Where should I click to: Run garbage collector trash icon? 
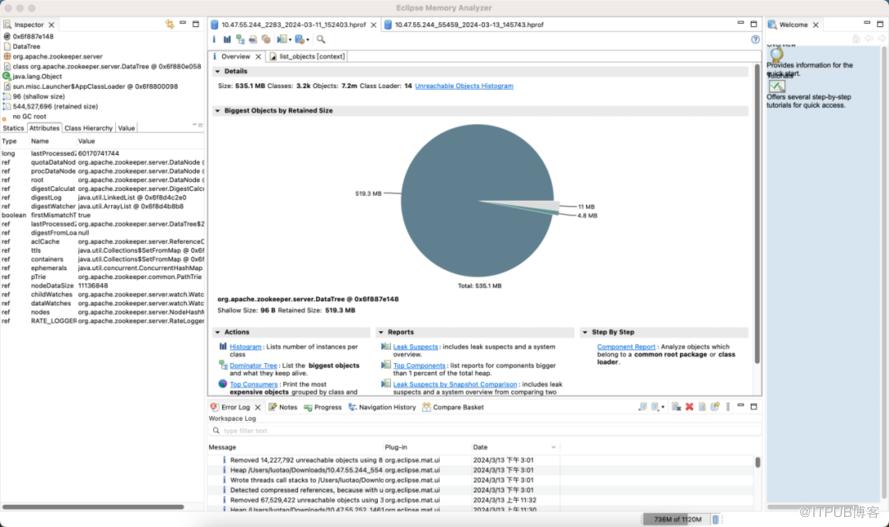click(x=716, y=519)
